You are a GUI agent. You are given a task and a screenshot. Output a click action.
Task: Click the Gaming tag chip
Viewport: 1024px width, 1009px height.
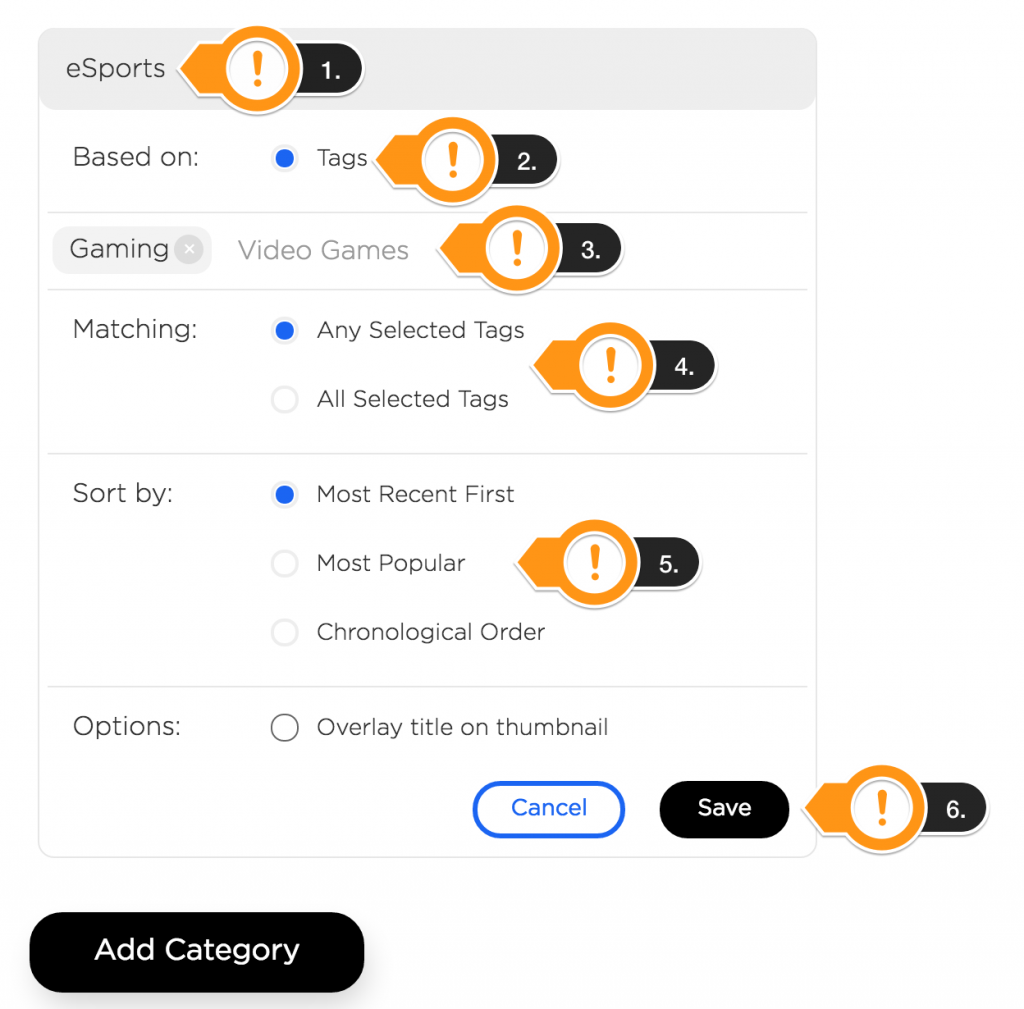tap(119, 249)
